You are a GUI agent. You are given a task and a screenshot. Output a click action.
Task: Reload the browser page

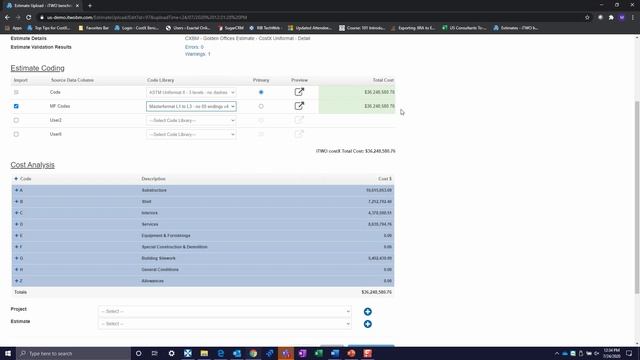coord(29,18)
